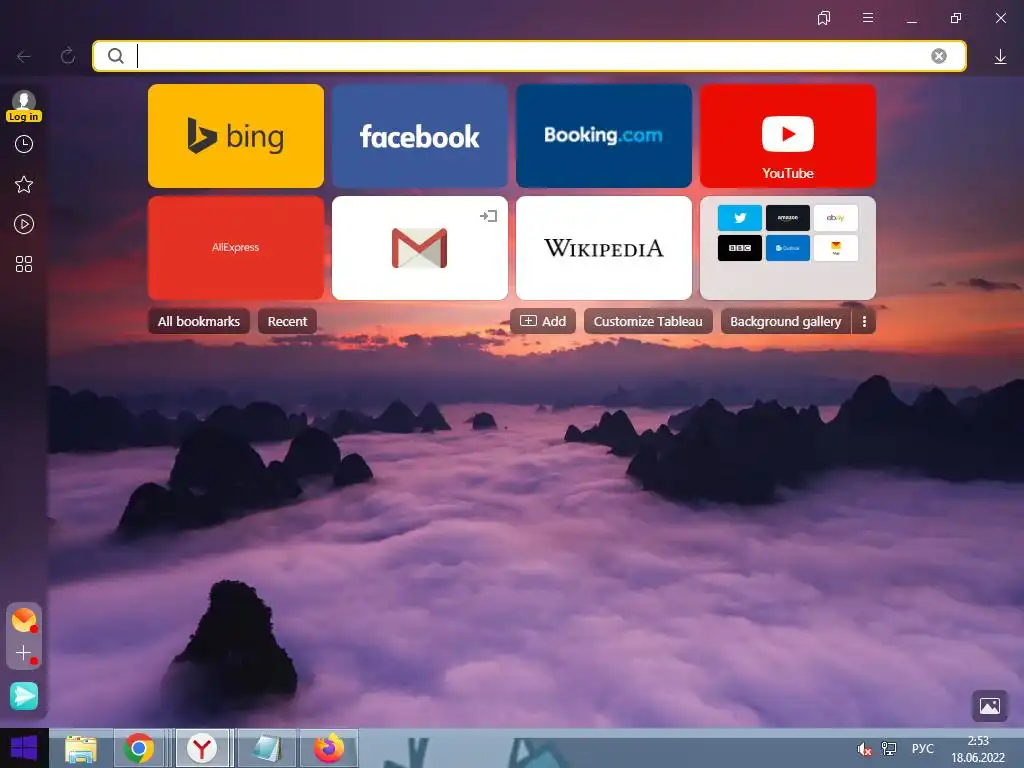1024x768 pixels.
Task: Open File Explorer from taskbar
Action: 81,748
